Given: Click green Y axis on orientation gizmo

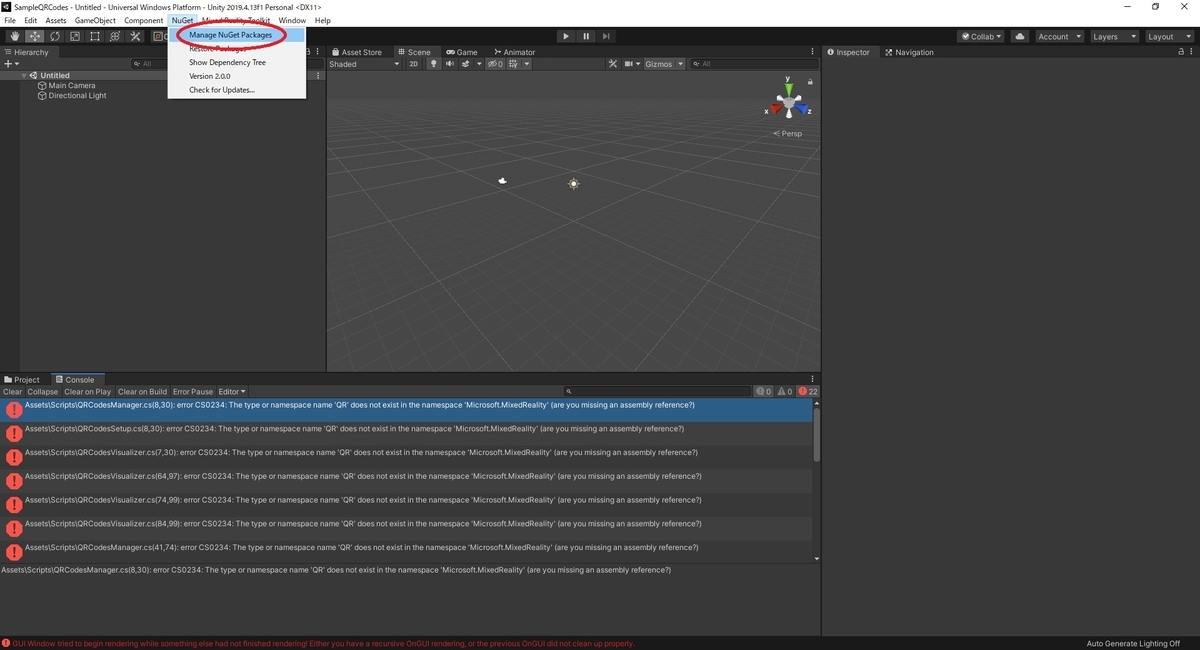Looking at the screenshot, I should click(789, 91).
